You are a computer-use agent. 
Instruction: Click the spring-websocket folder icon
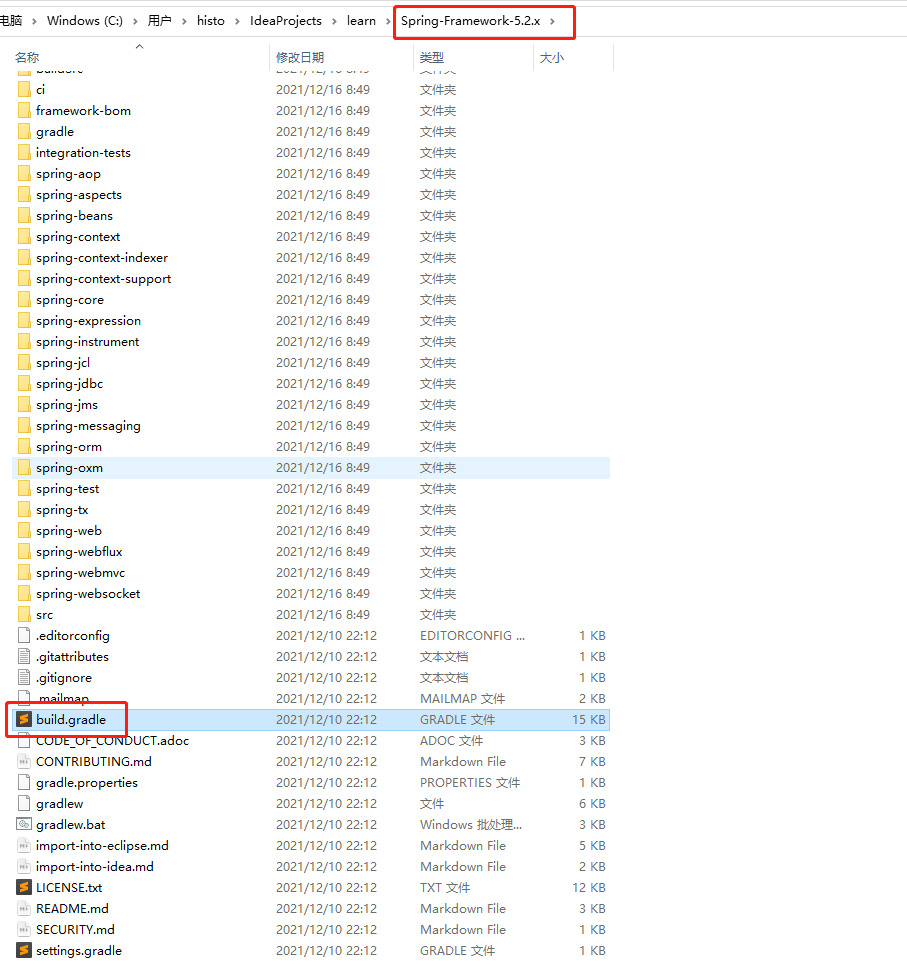pyautogui.click(x=24, y=593)
